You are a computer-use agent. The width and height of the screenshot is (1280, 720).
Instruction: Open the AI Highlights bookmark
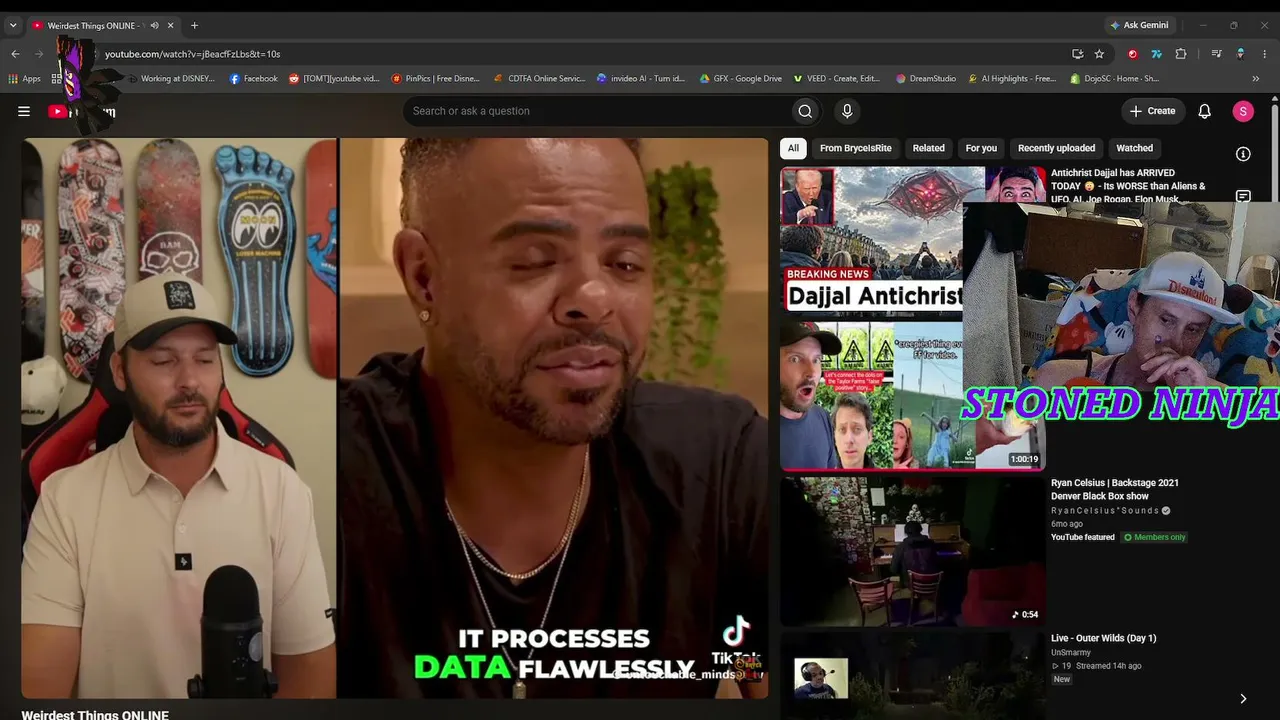coord(1012,78)
